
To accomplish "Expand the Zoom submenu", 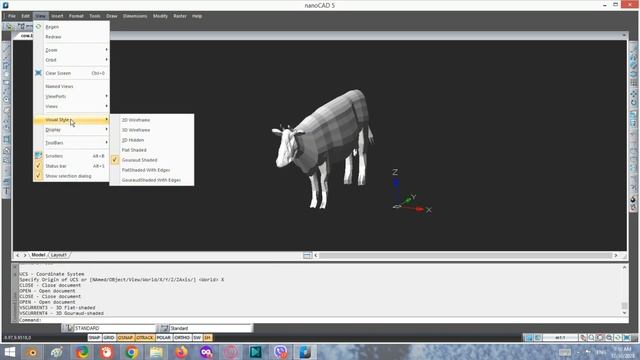I will point(71,50).
